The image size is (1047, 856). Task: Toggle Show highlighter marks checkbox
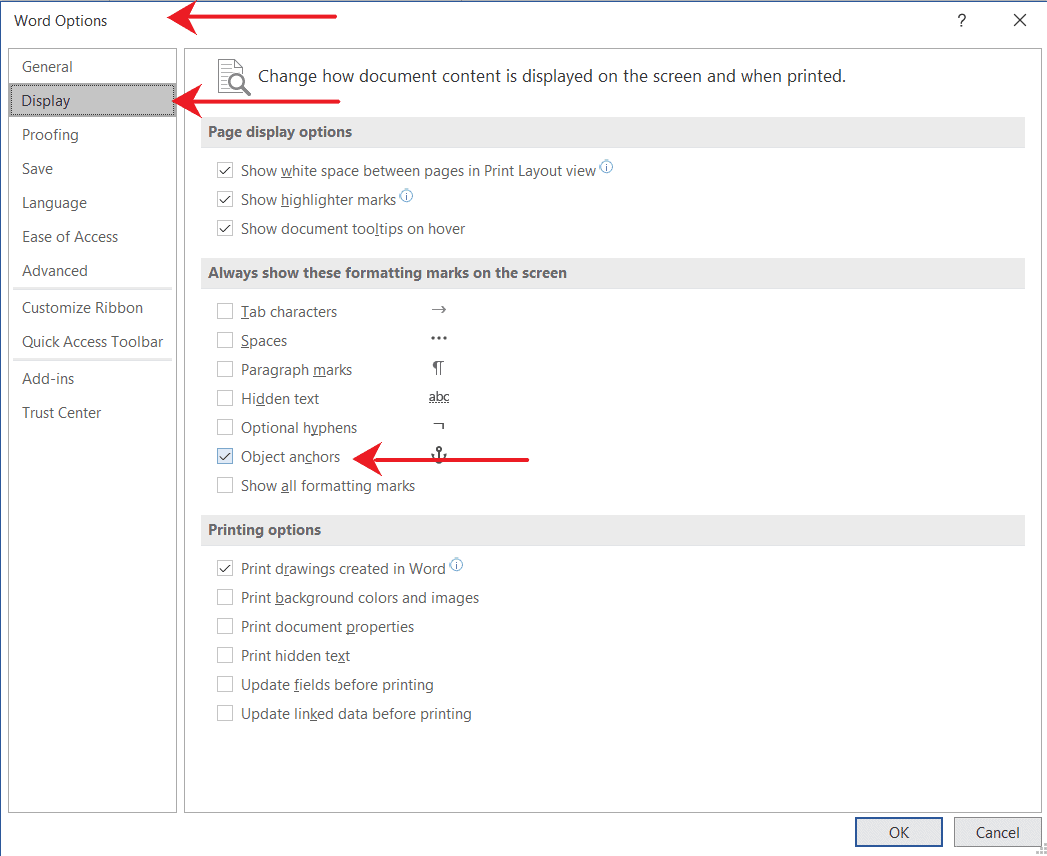point(225,200)
